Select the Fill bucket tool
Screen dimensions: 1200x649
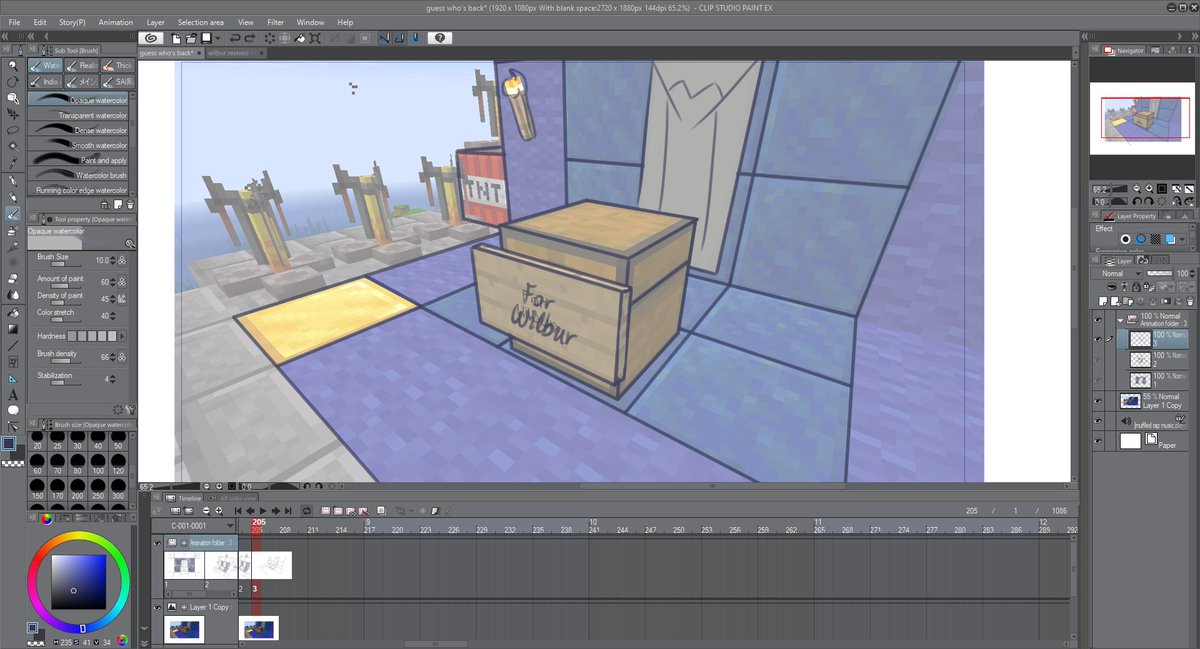point(13,312)
